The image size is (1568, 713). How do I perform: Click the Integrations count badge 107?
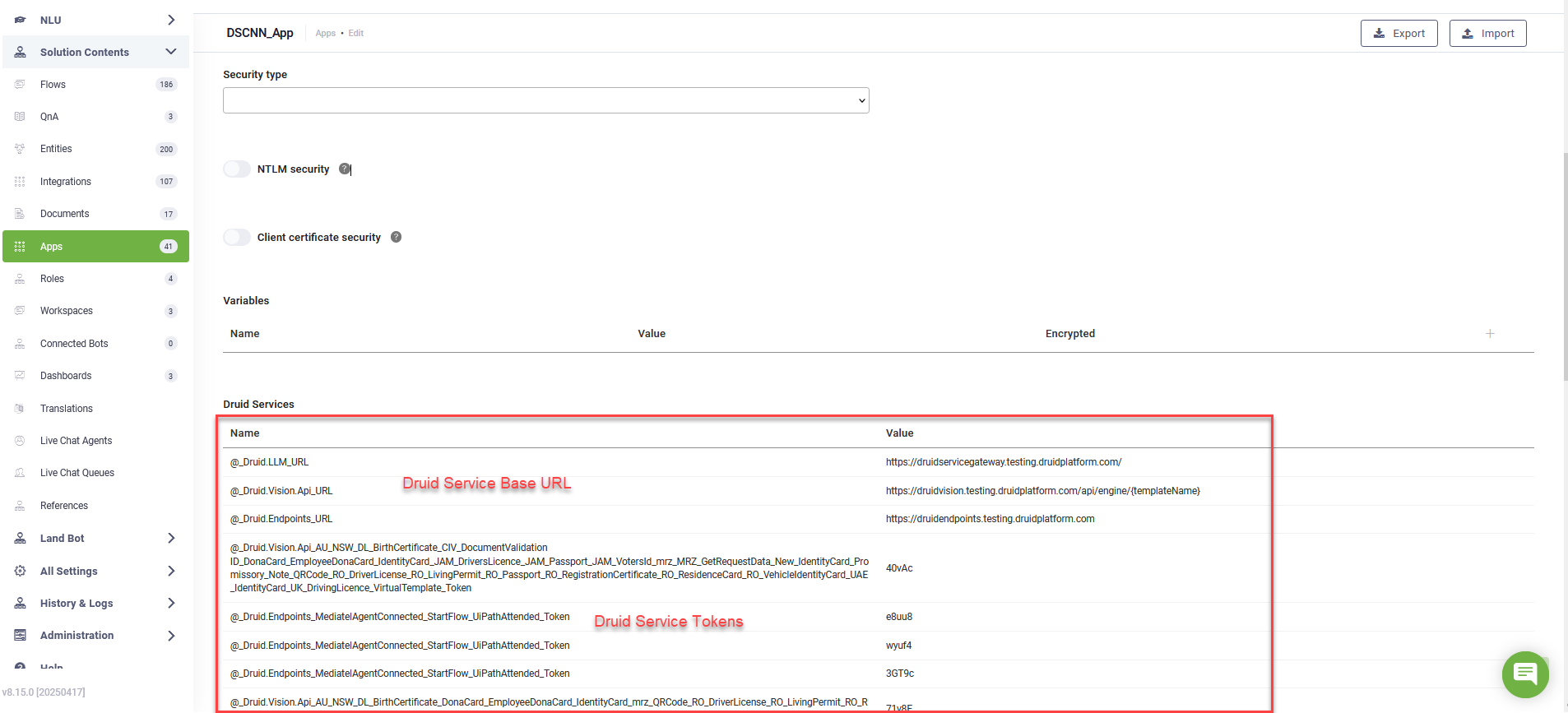point(166,181)
